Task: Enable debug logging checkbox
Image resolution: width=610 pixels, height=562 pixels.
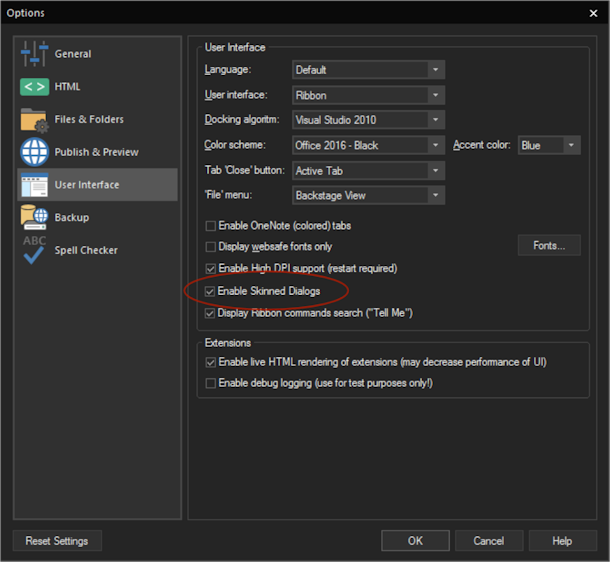Action: coord(210,383)
